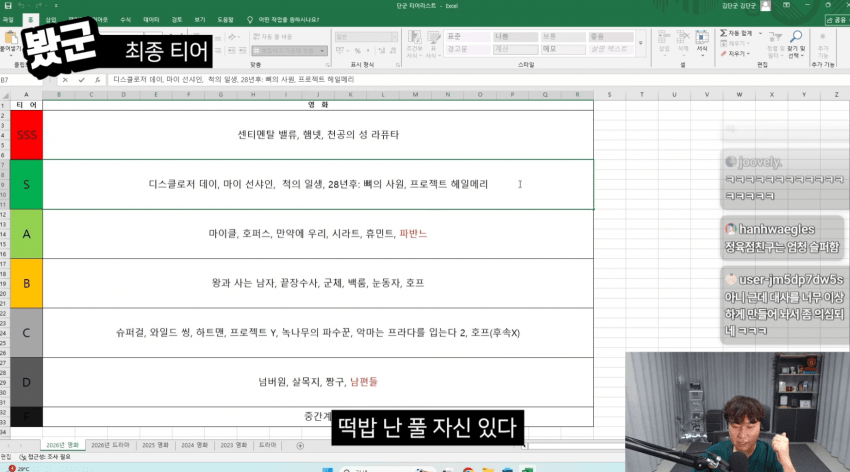Click the percent style icon
850x472 pixels.
click(357, 50)
